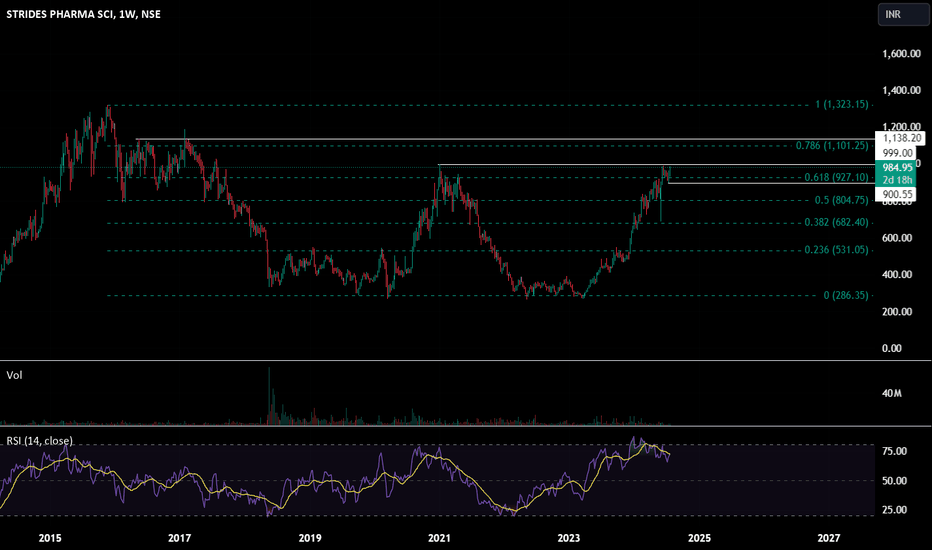Screen dimensions: 932x550
Task: Click the RSI 50.00 axis label
Action: (895, 480)
